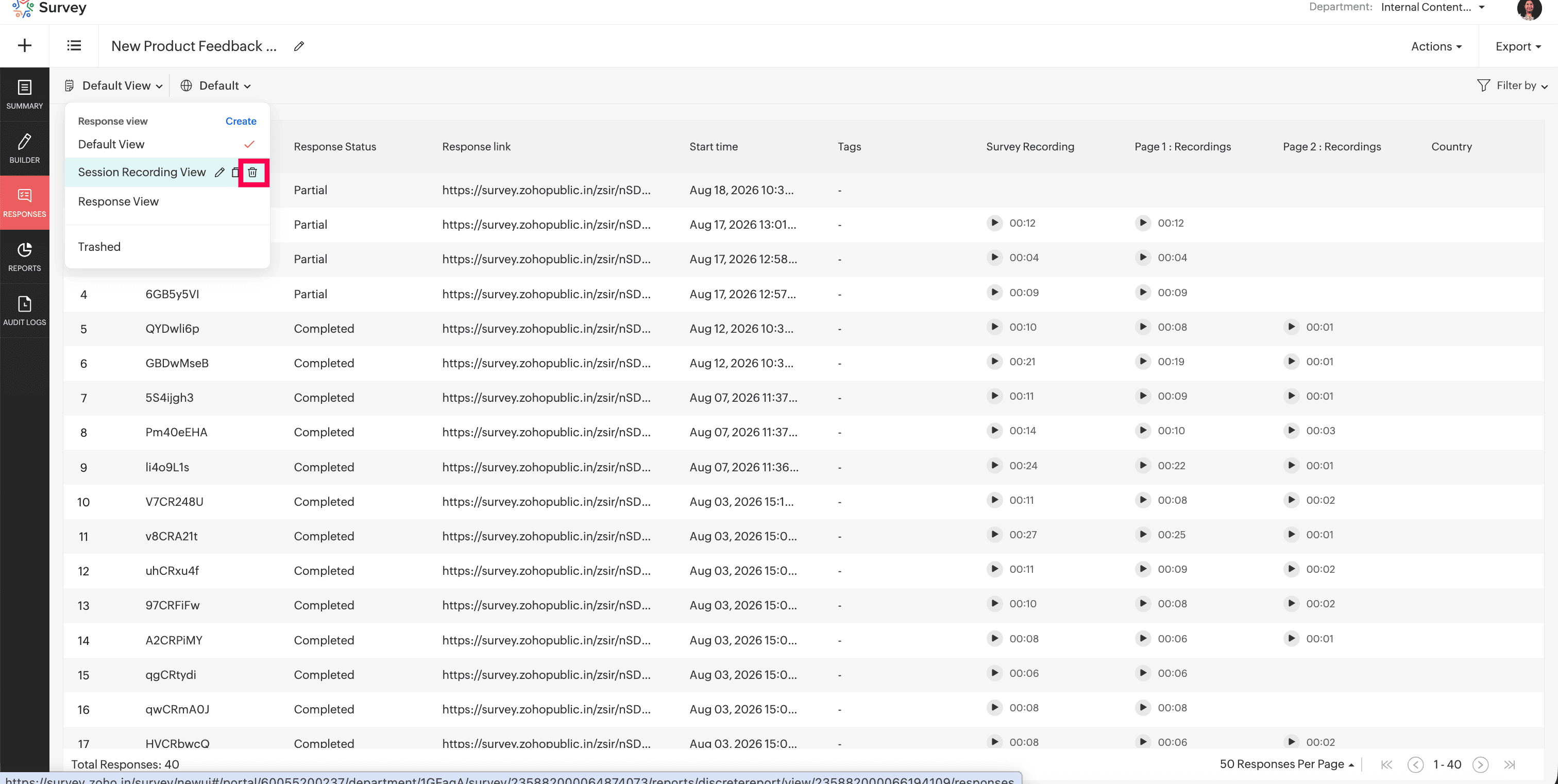Screen dimensions: 1558x784
Task: Open the survey list icon
Action: [x=74, y=45]
